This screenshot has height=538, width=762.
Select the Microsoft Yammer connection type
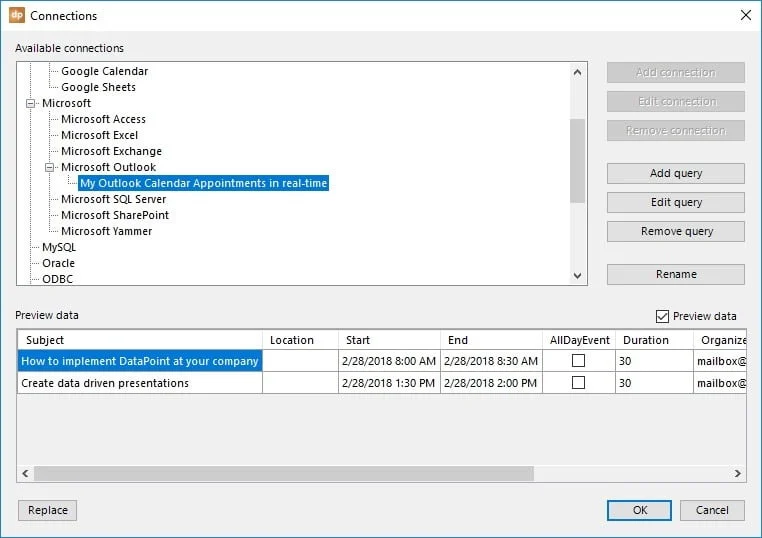pyautogui.click(x=106, y=231)
